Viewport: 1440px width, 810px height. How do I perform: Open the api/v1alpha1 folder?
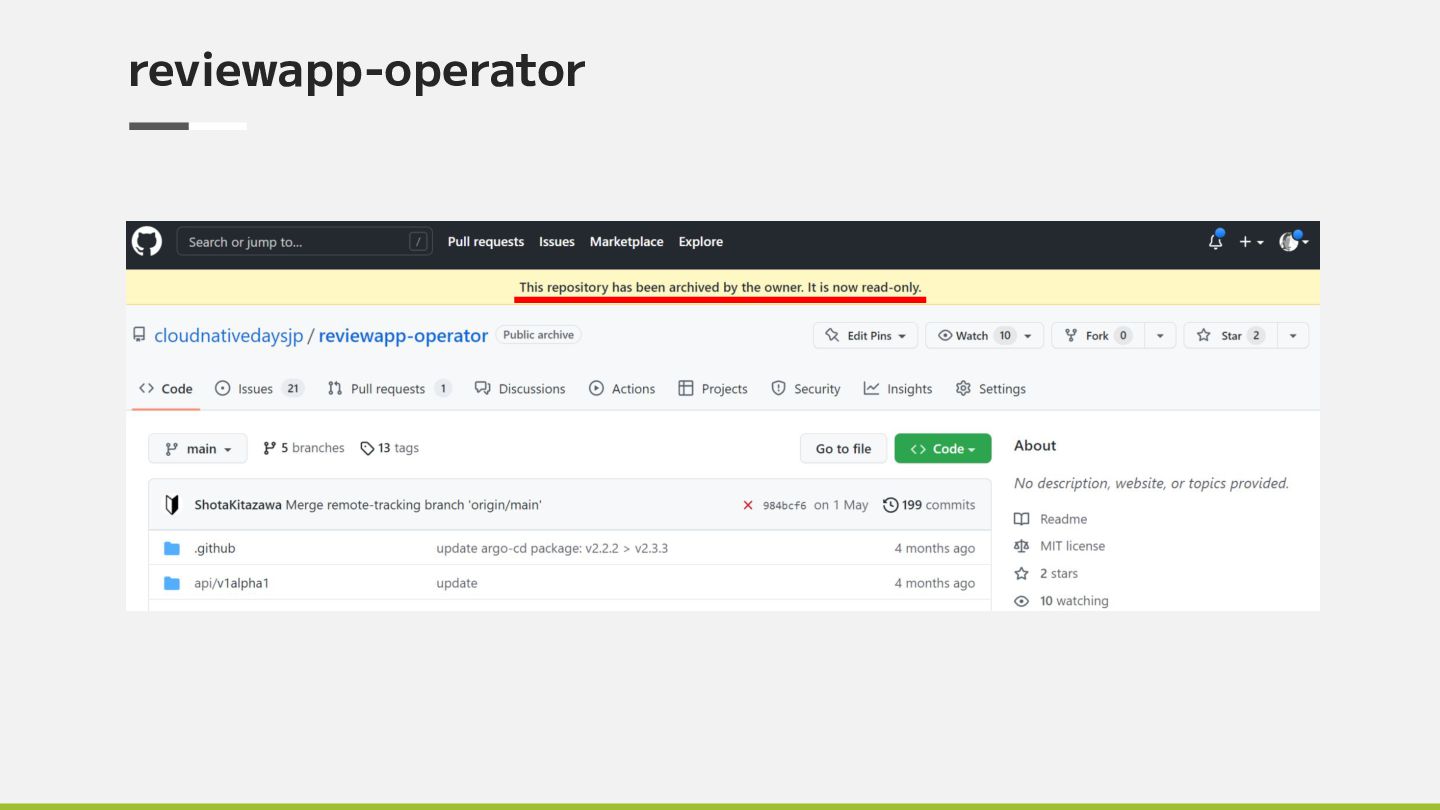click(231, 583)
